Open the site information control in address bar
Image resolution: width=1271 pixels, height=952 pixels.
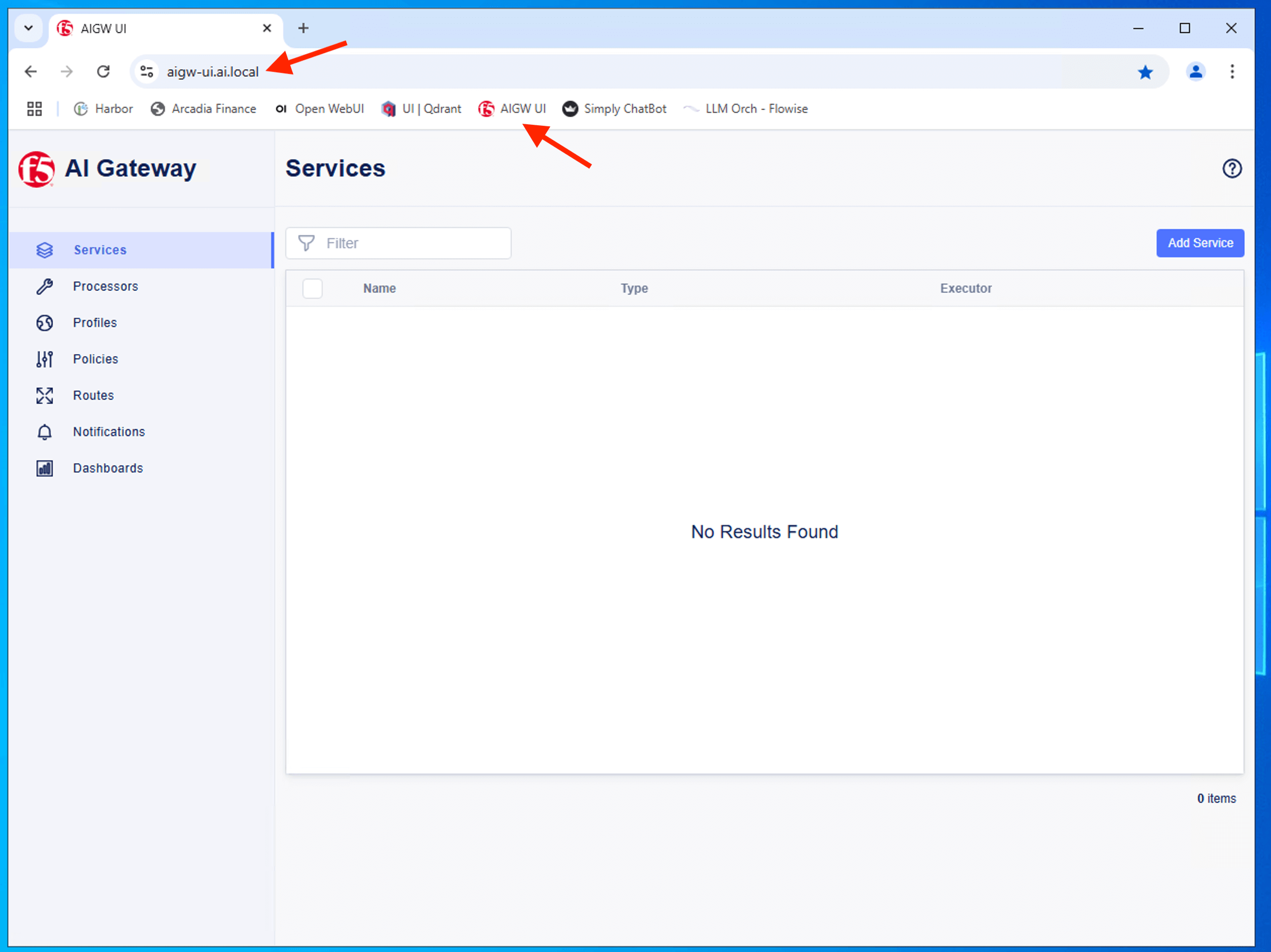tap(147, 72)
